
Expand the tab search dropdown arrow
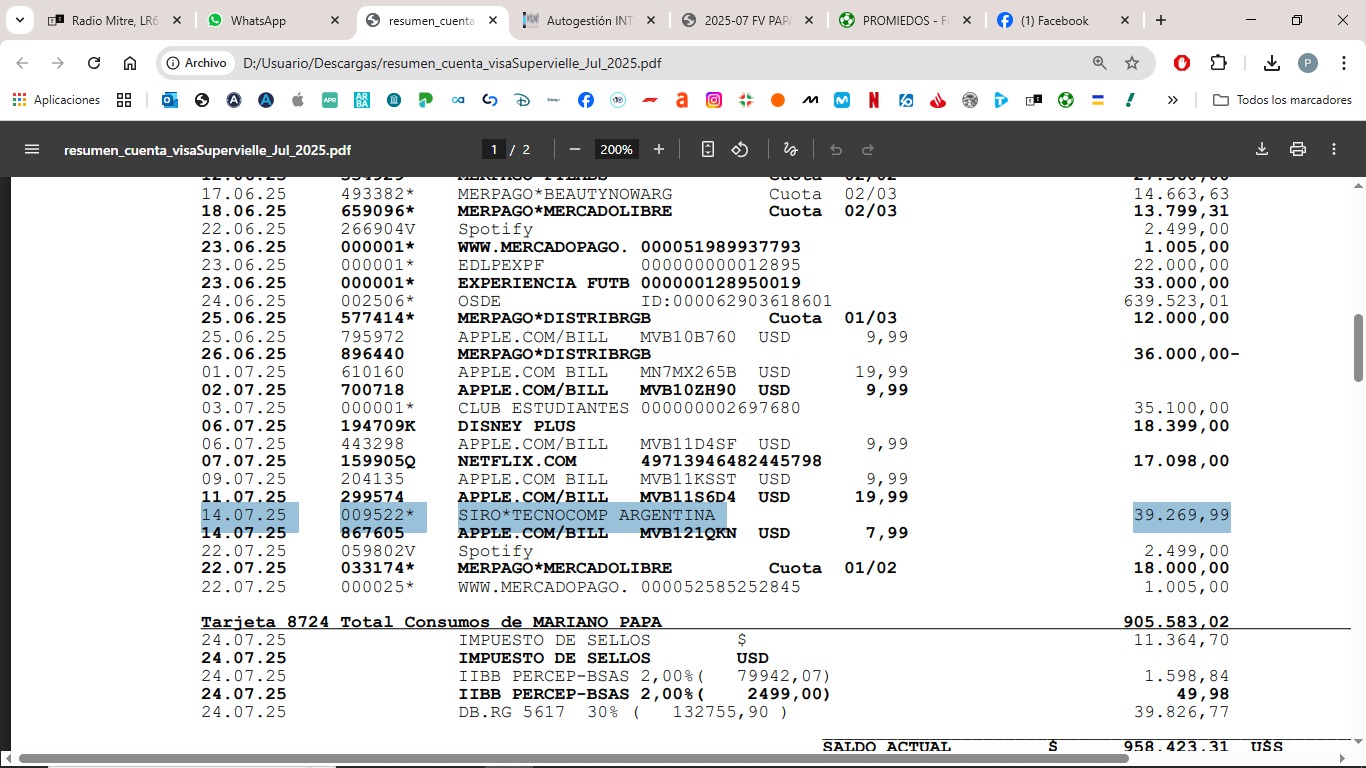pos(19,20)
